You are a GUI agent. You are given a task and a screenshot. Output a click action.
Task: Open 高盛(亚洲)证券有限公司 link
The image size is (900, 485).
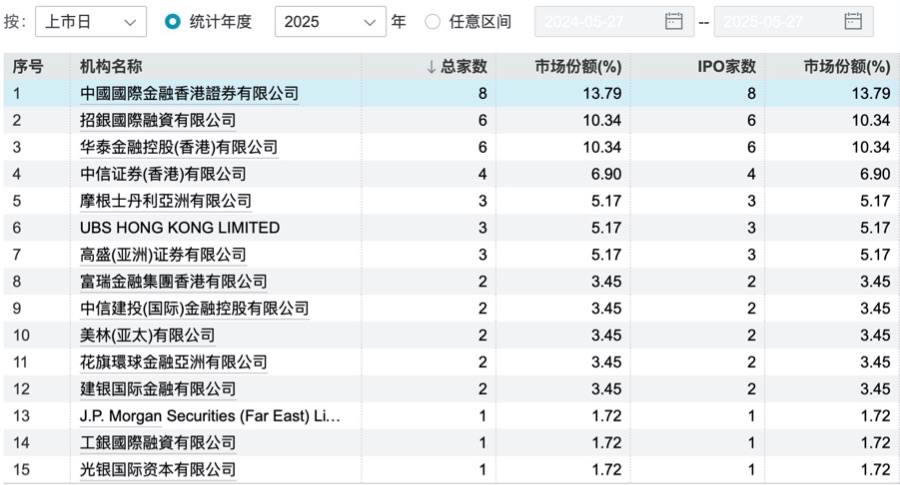point(163,255)
